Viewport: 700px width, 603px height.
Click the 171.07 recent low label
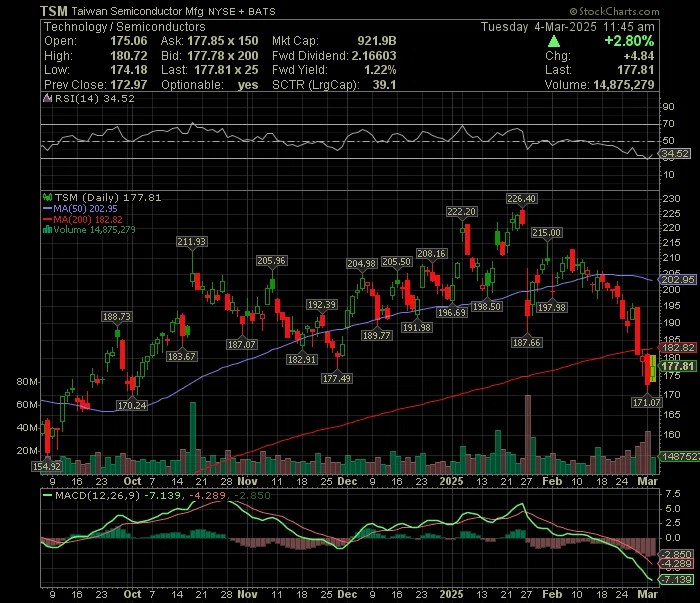[646, 403]
